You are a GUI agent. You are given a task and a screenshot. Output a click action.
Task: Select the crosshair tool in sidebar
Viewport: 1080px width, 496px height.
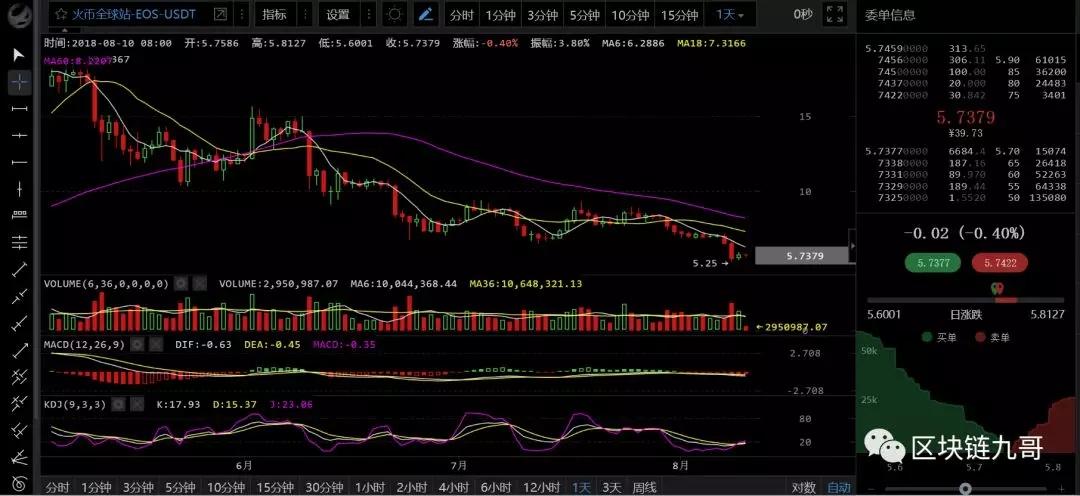coord(19,83)
